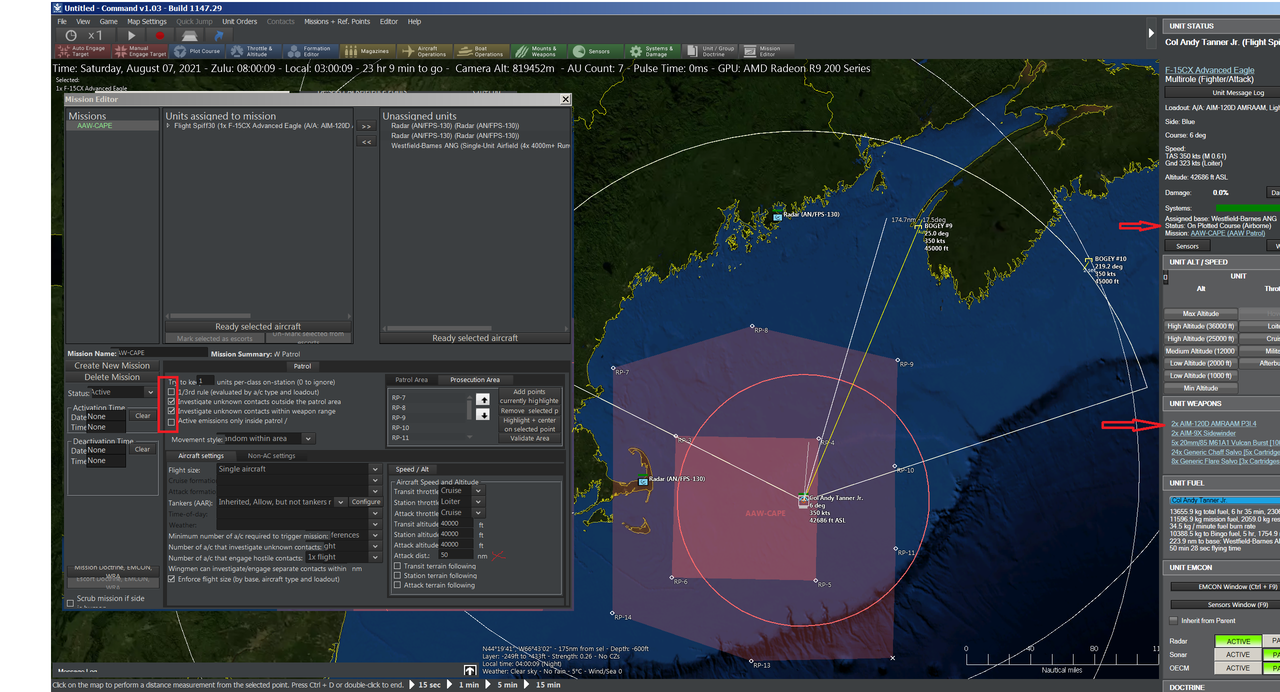The width and height of the screenshot is (1280, 692).
Task: Open the Sensors toolbar button
Action: click(x=596, y=50)
